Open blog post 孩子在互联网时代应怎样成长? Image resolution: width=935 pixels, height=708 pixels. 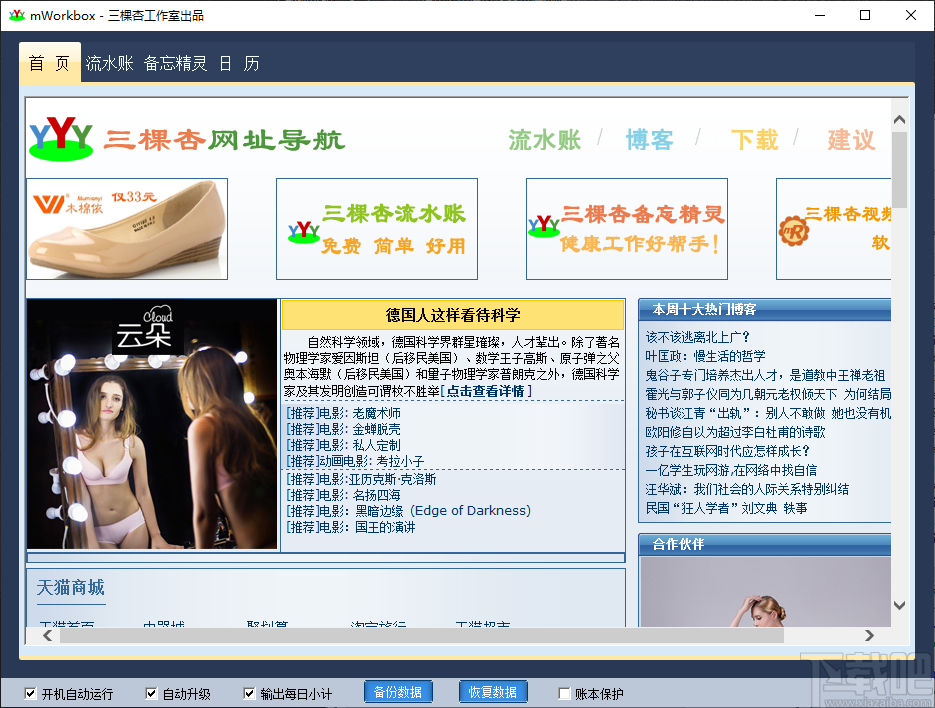click(x=727, y=451)
